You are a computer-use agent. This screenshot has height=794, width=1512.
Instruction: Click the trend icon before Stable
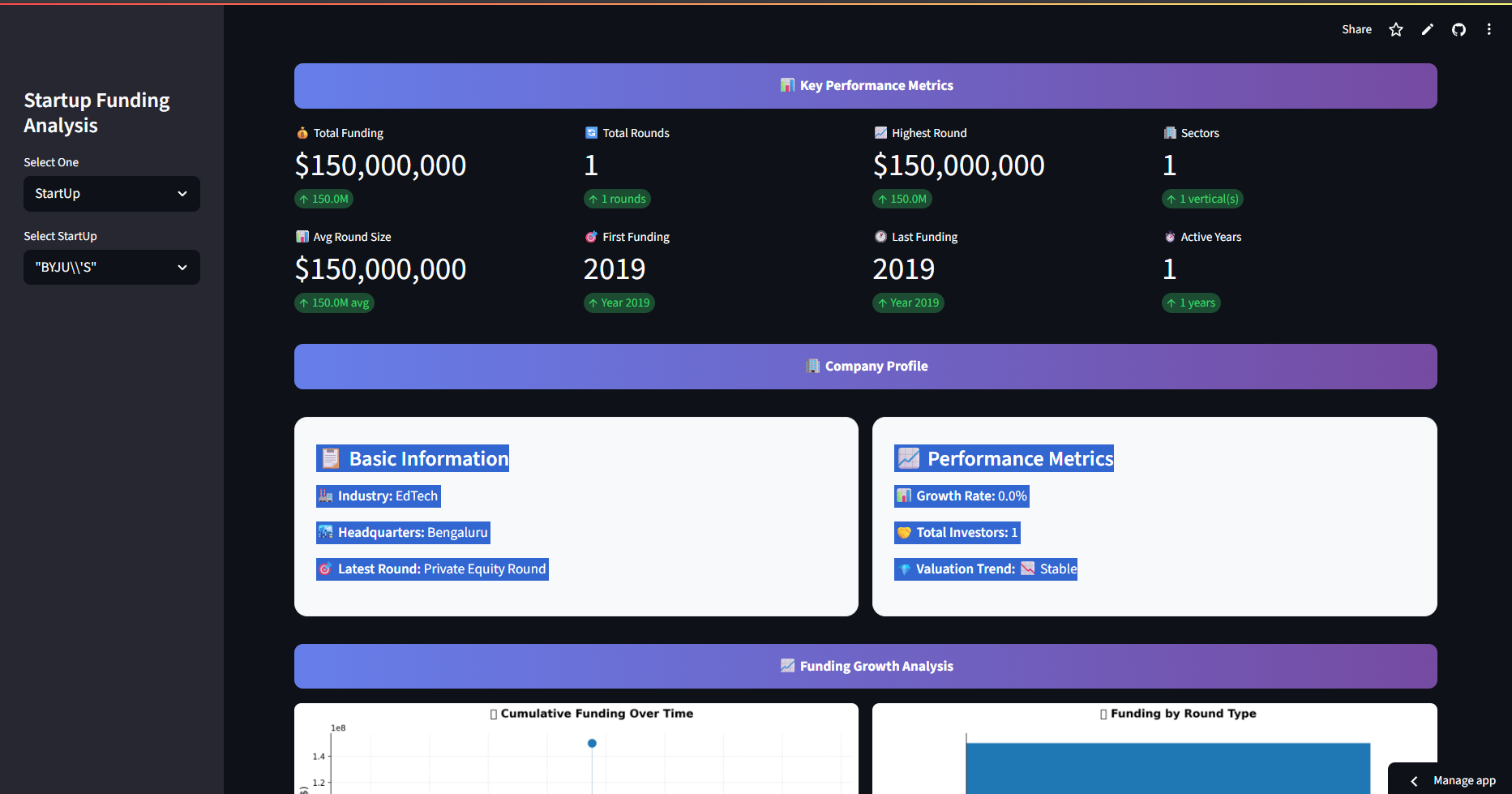[x=1027, y=569]
